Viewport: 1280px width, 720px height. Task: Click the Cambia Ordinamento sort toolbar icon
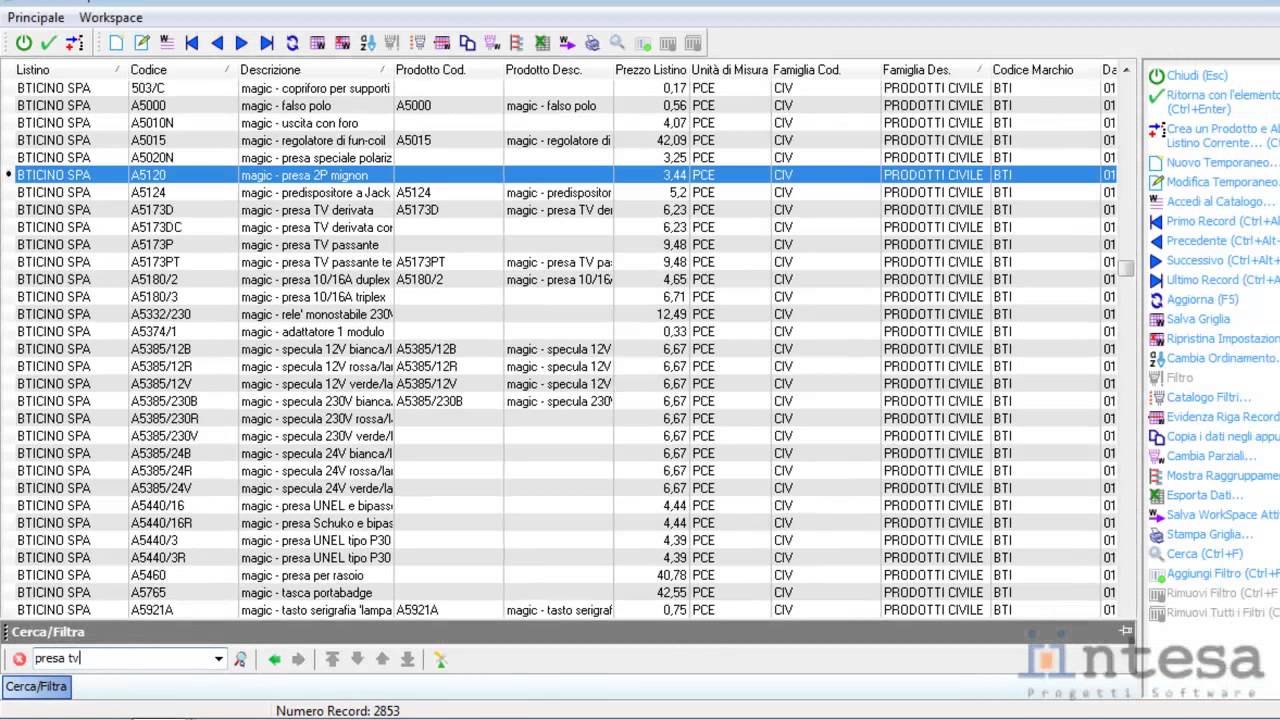pyautogui.click(x=367, y=43)
